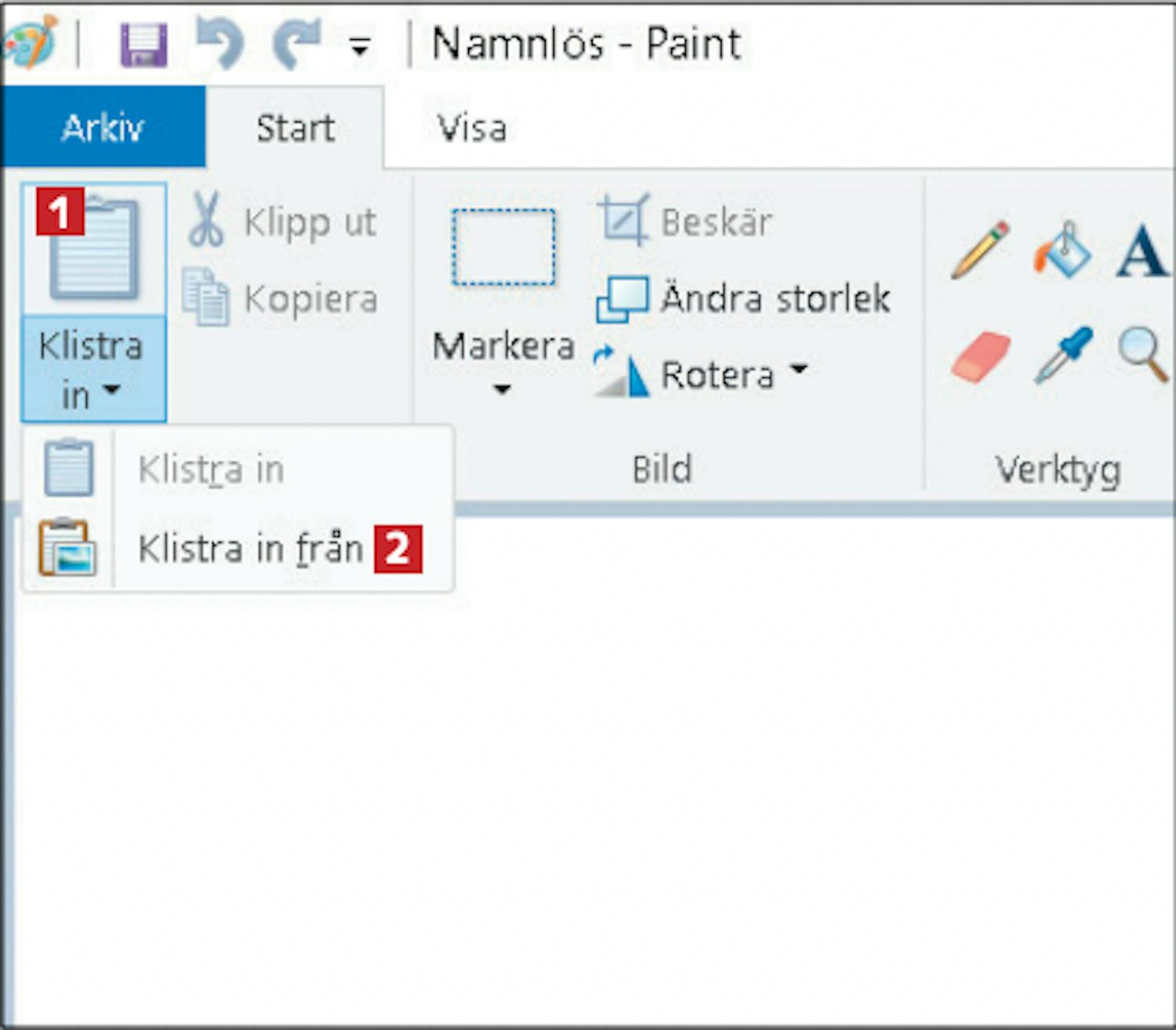
Task: Select the Fill with color bucket tool
Action: pos(1063,250)
